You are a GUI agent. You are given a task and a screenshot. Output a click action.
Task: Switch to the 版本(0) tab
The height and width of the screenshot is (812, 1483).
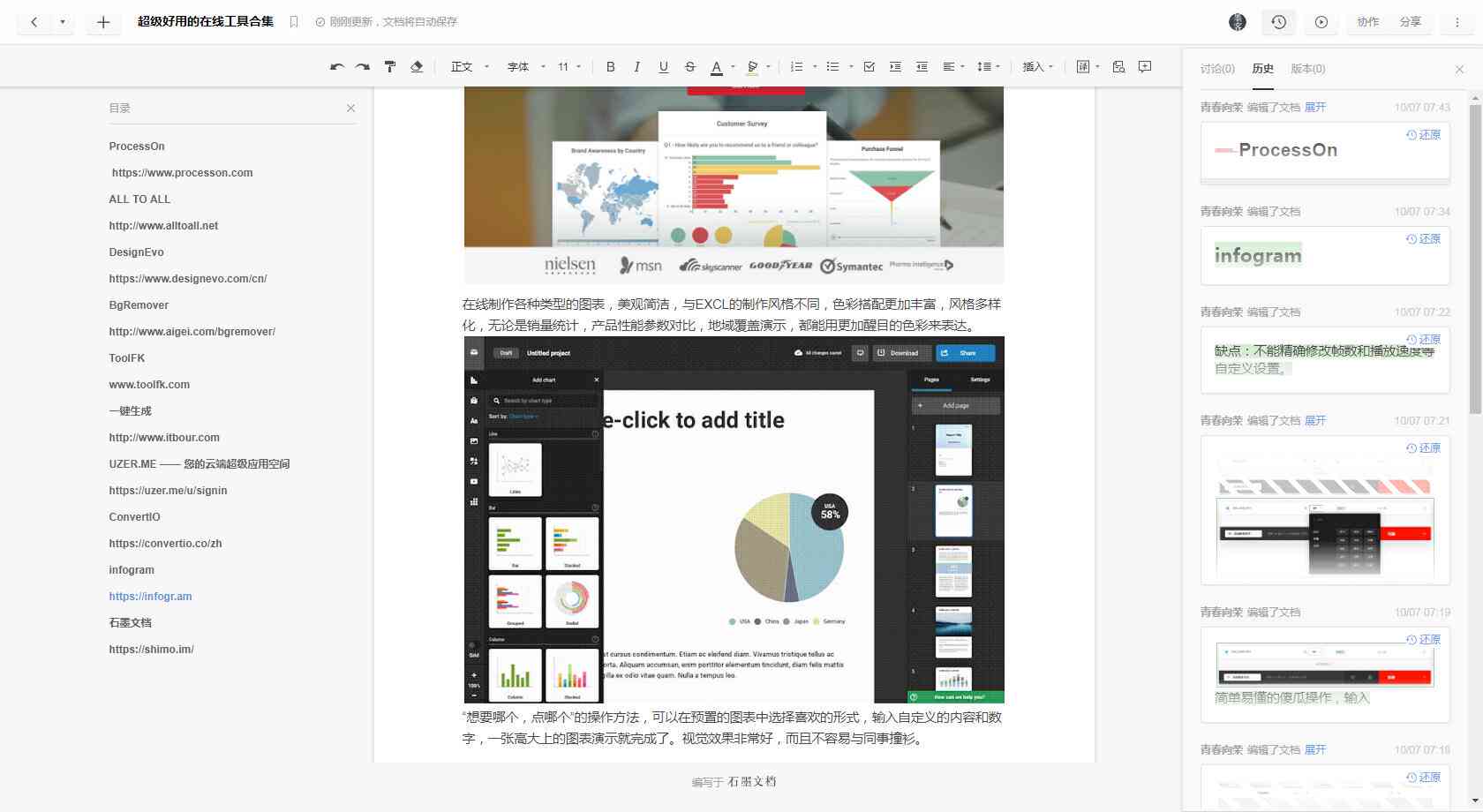pos(1308,69)
